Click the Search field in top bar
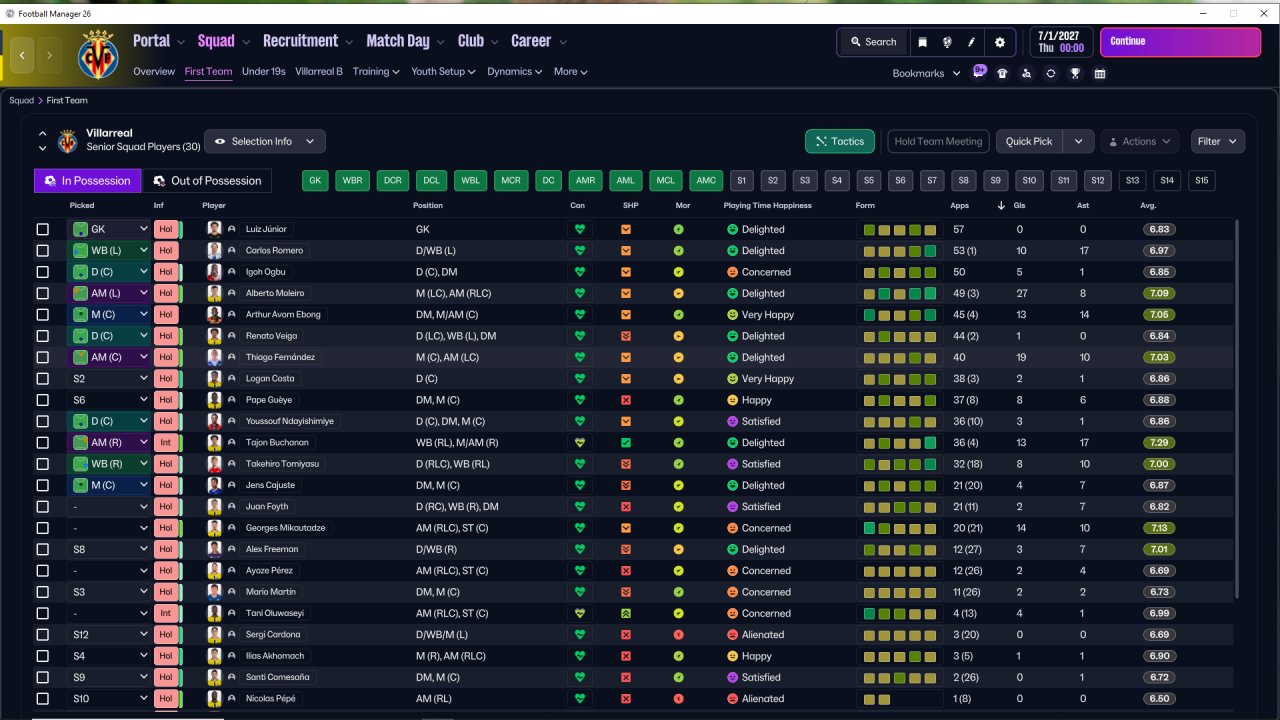1280x720 pixels. tap(872, 42)
